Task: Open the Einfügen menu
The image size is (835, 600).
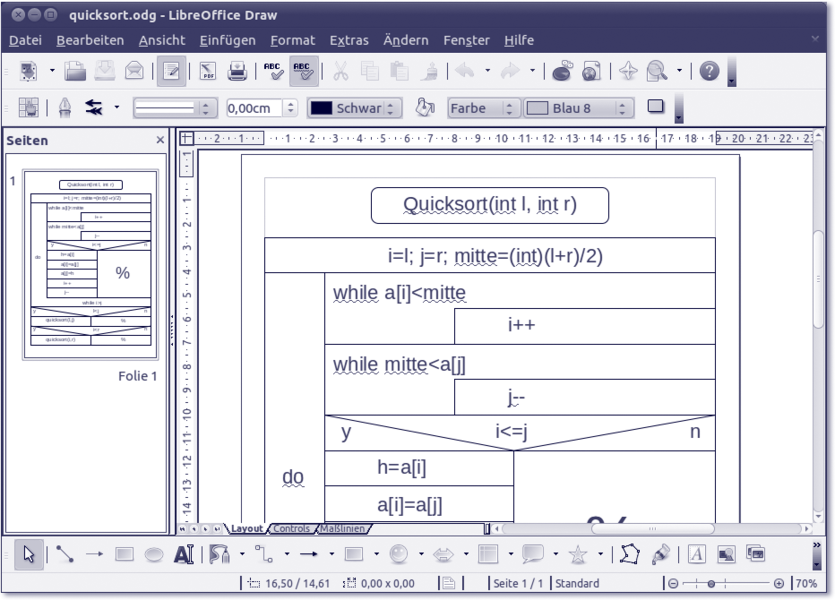Action: click(x=227, y=40)
